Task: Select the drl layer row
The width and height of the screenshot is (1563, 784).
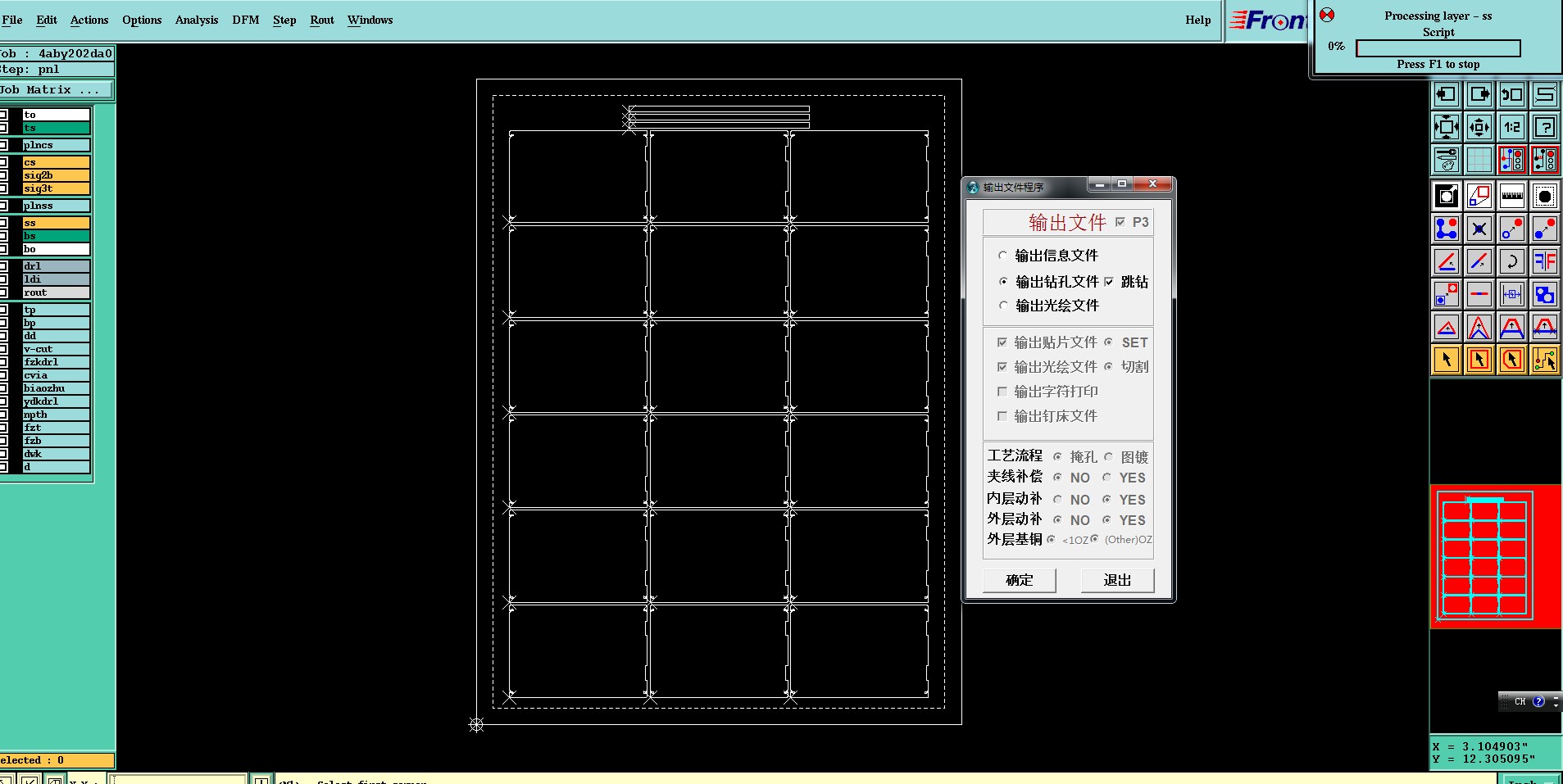Action: [56, 266]
